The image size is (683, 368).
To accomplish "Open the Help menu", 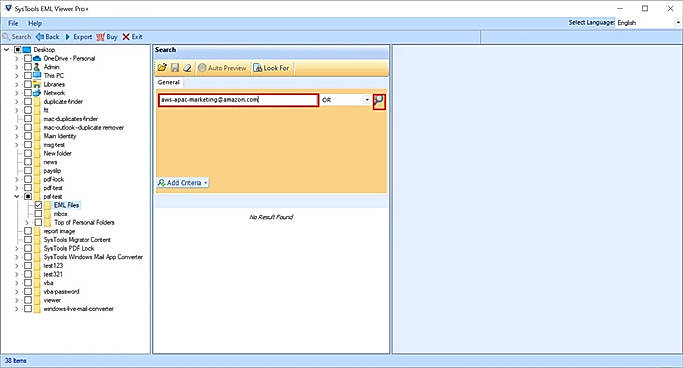I will (x=35, y=23).
